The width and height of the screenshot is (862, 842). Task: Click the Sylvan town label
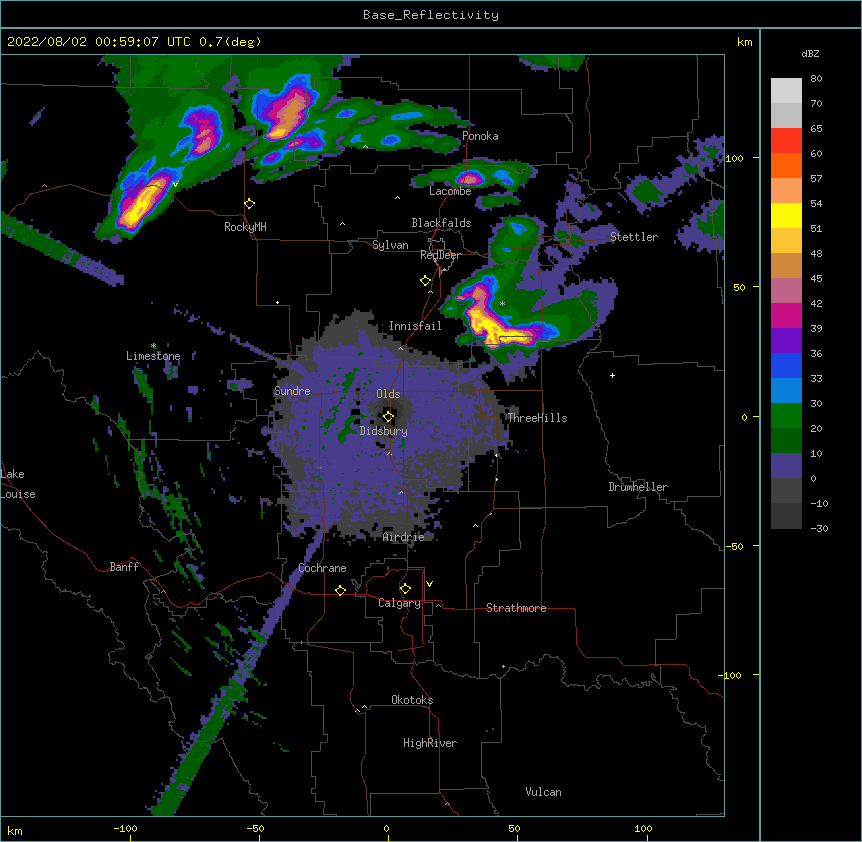pos(390,245)
